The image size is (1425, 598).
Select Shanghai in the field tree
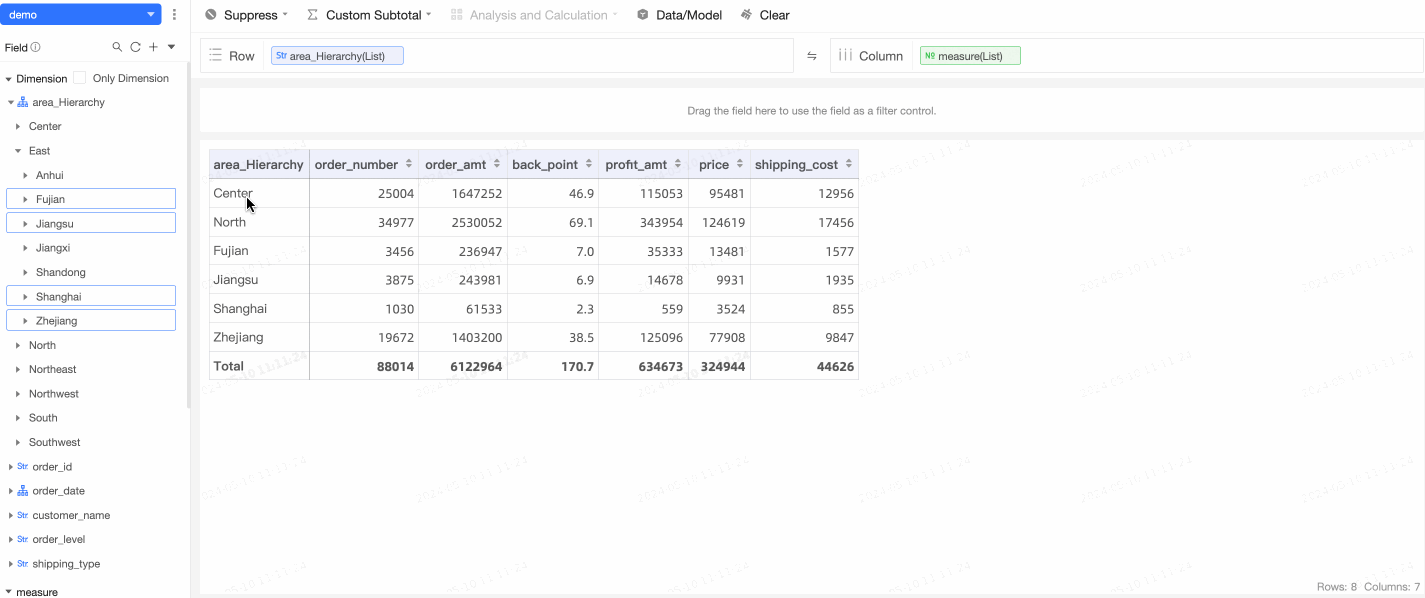coord(91,296)
